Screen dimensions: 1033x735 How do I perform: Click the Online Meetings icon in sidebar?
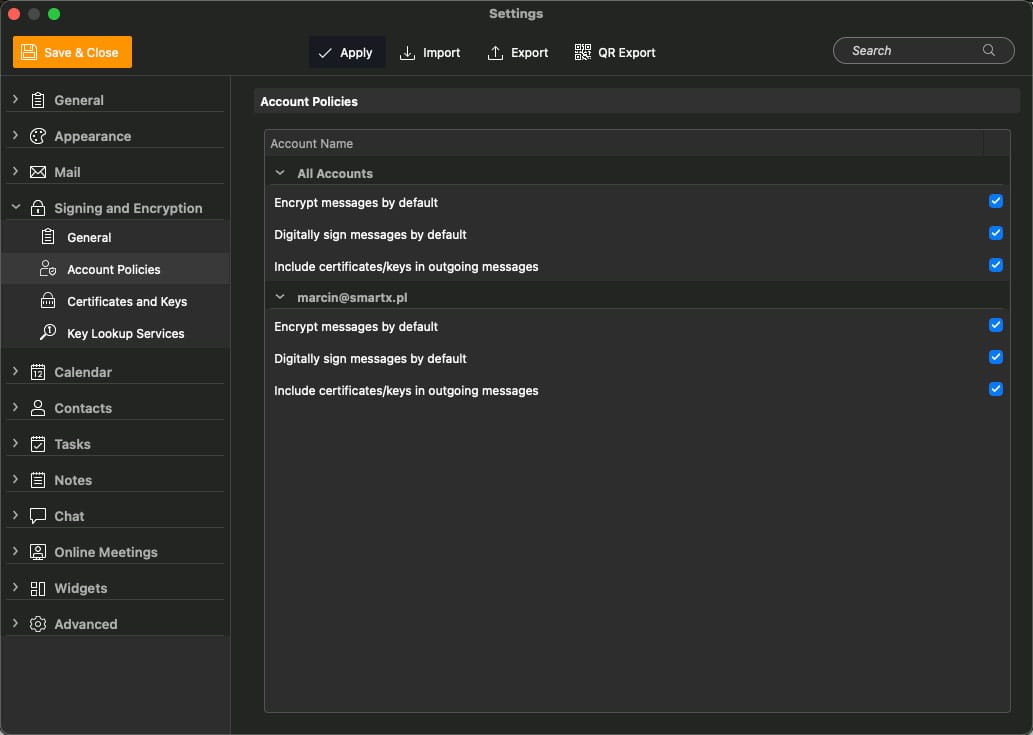pyautogui.click(x=38, y=552)
